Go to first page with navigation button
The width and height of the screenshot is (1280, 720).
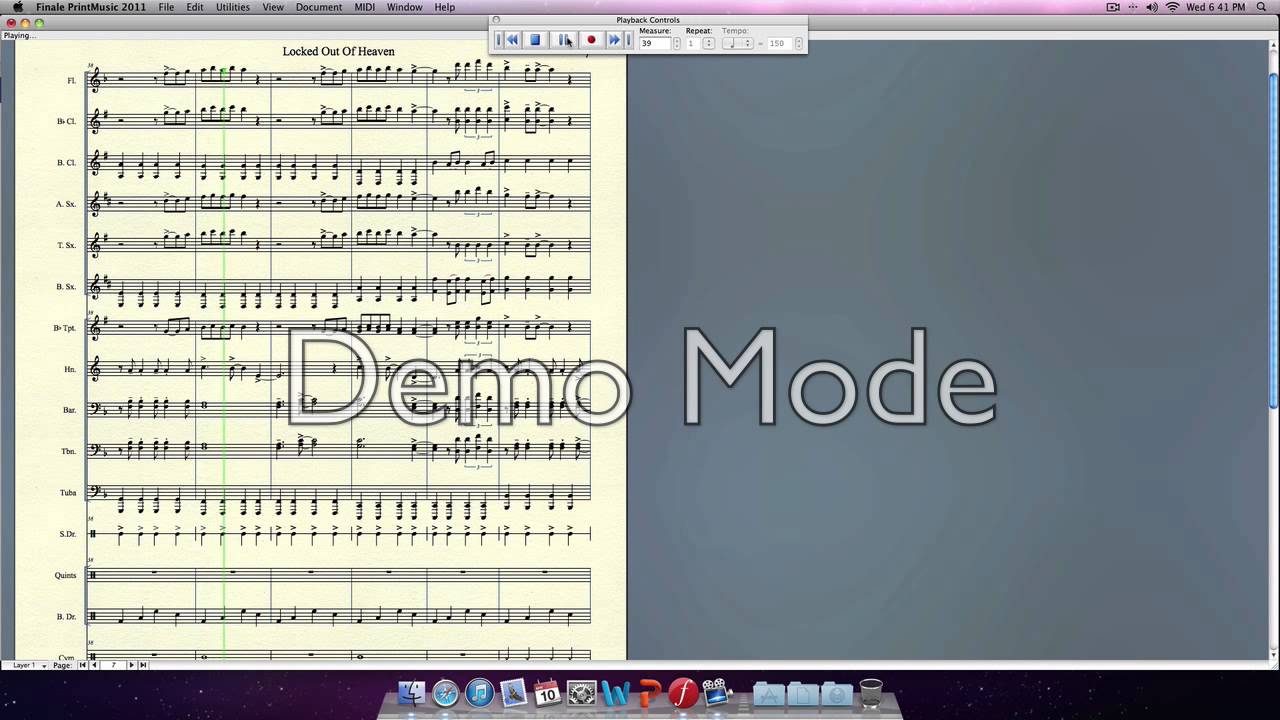[x=83, y=665]
